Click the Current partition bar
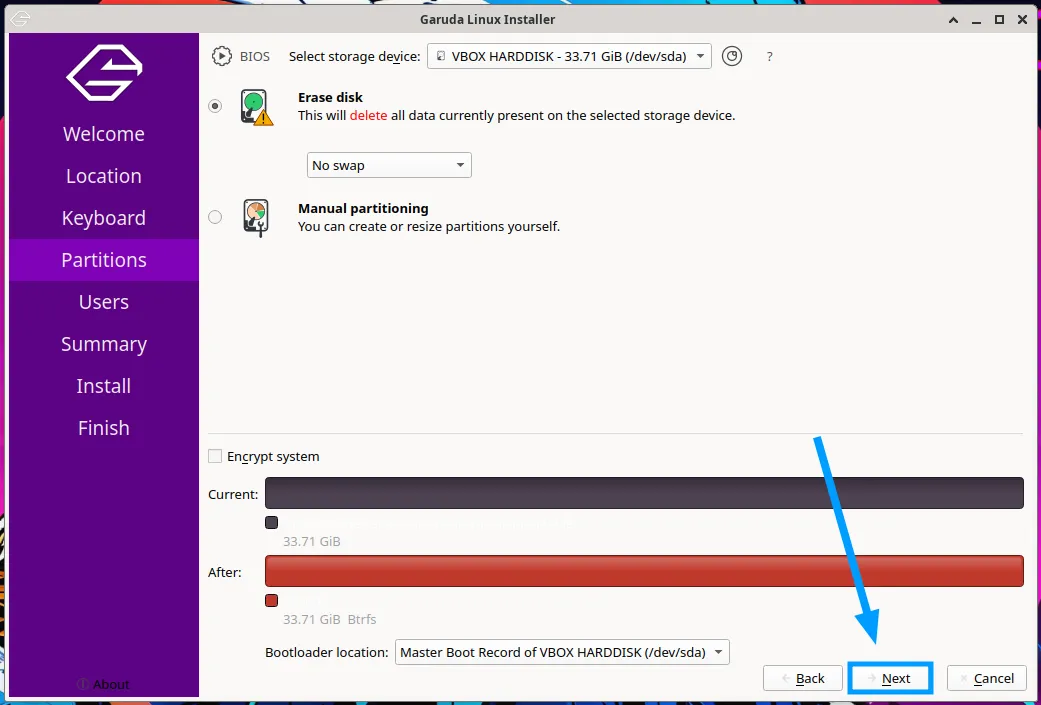 (x=644, y=493)
